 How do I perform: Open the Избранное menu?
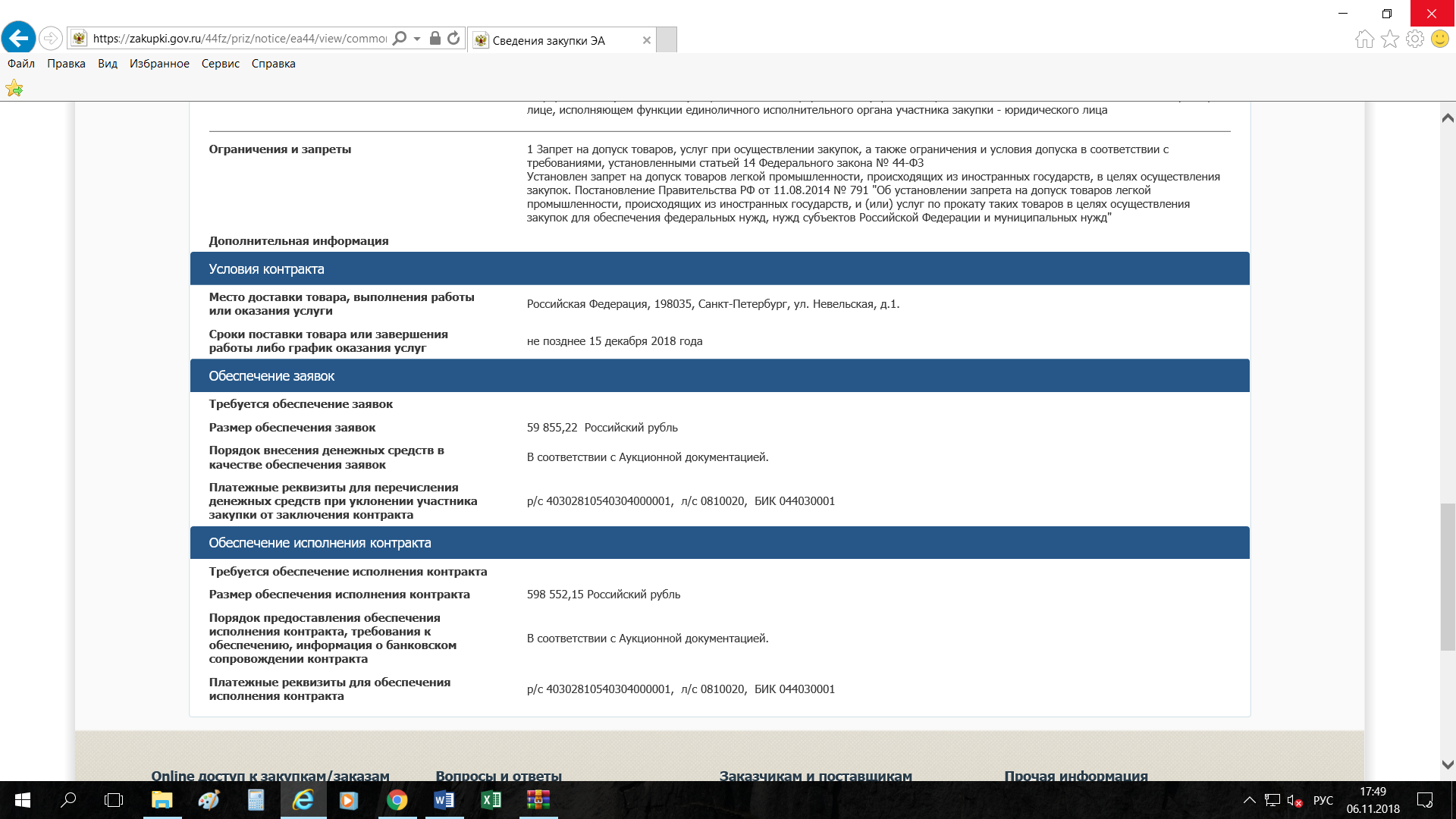tap(159, 64)
